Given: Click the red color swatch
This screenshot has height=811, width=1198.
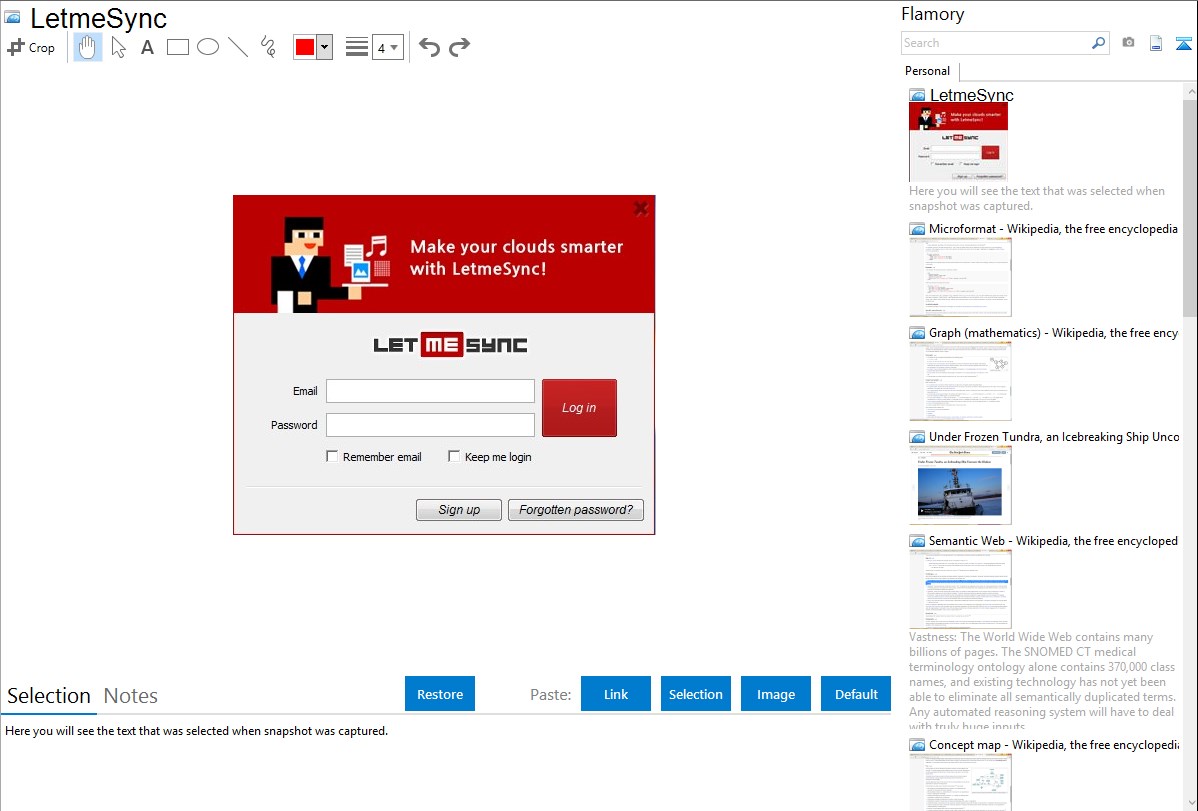Looking at the screenshot, I should click(305, 47).
